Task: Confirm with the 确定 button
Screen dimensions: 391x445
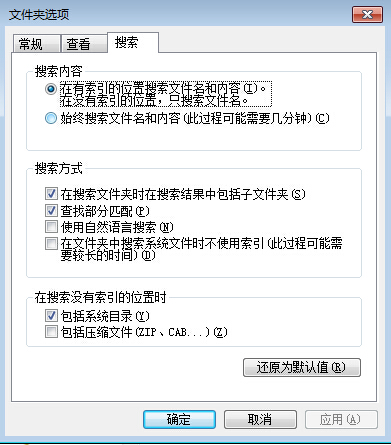Action: tap(179, 419)
